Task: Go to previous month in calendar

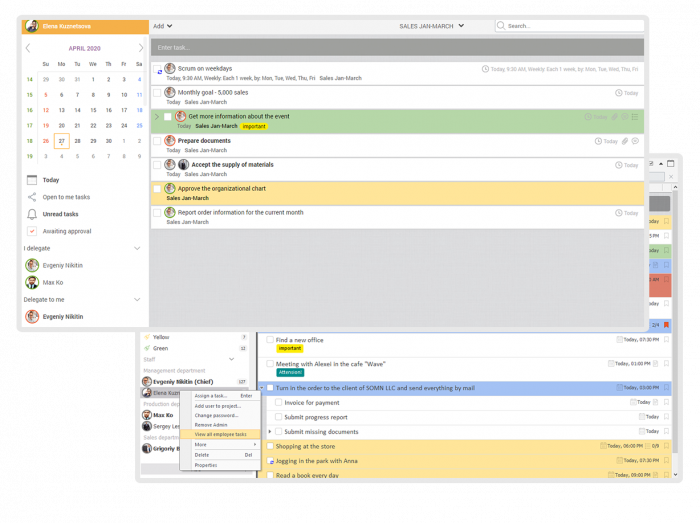Action: click(28, 48)
